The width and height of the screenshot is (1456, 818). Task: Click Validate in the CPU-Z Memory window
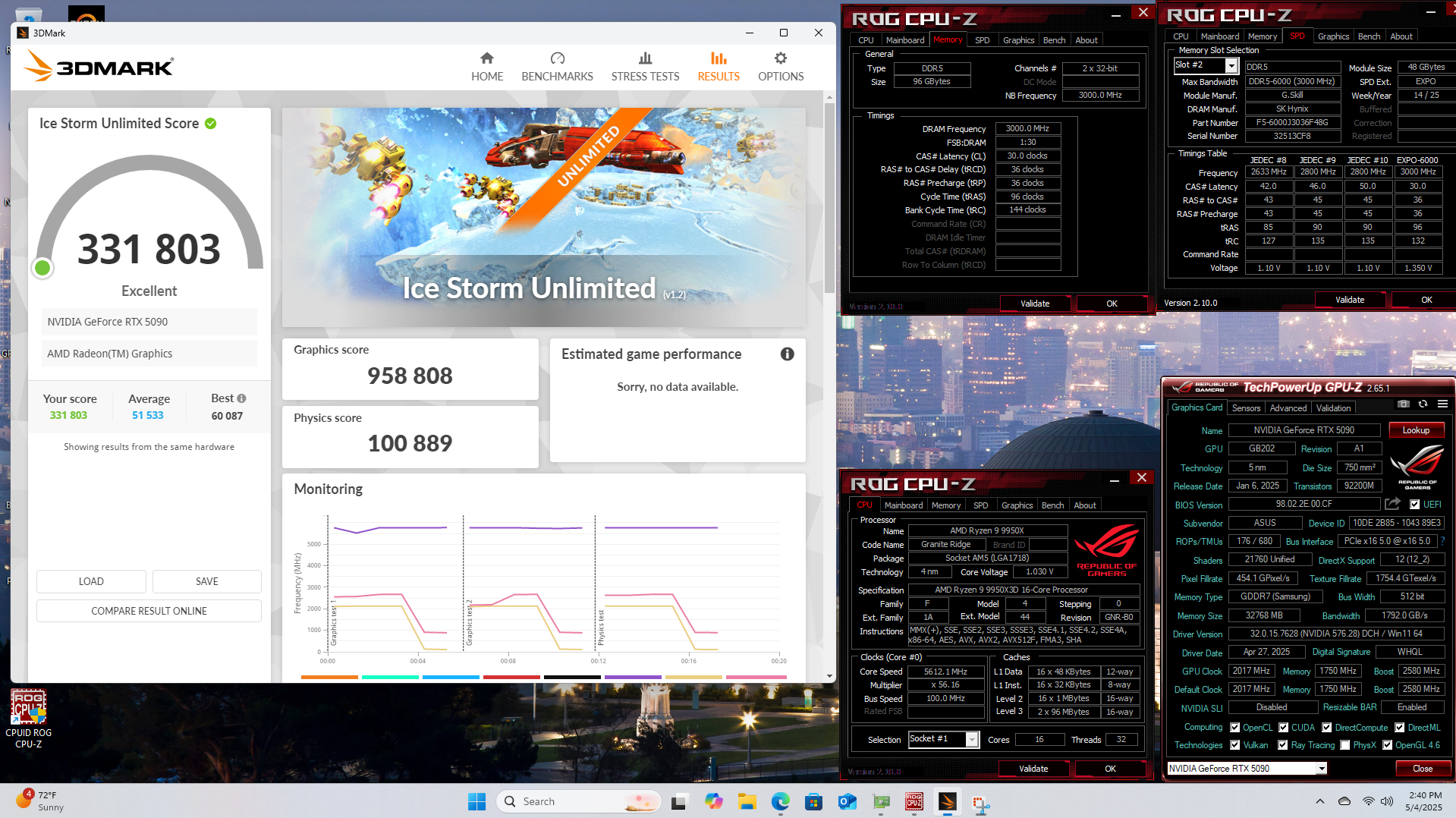point(1035,304)
